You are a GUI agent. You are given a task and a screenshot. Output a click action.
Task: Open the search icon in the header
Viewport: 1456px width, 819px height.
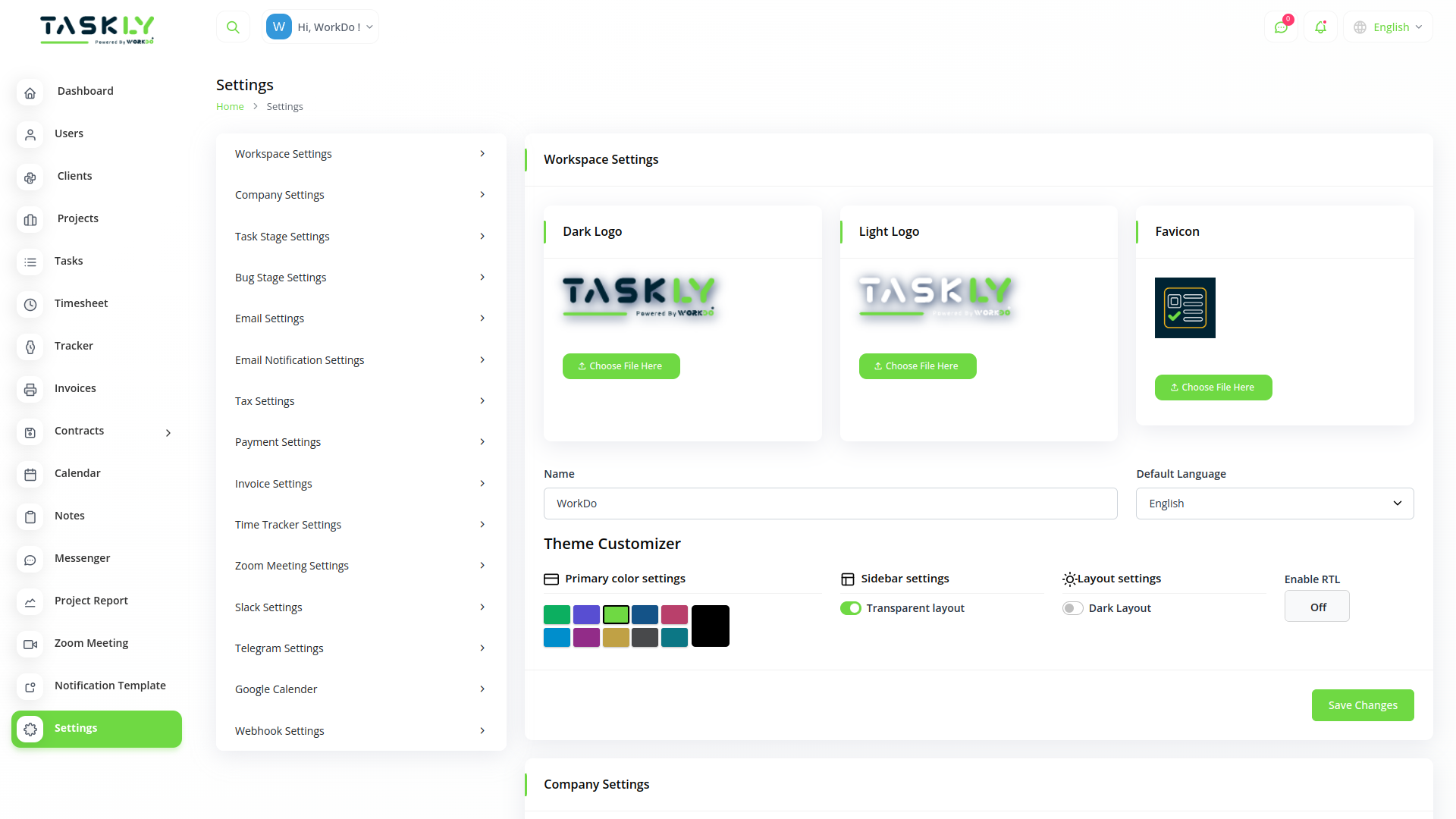pyautogui.click(x=233, y=26)
